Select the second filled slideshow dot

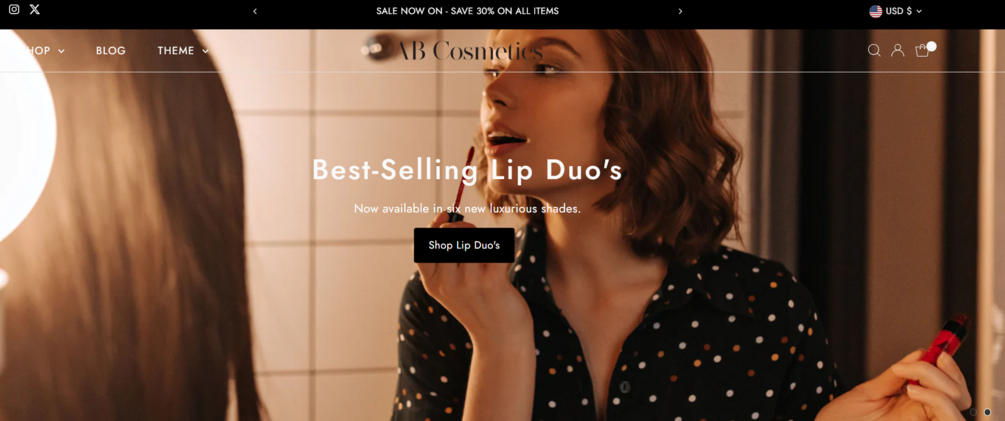click(987, 412)
